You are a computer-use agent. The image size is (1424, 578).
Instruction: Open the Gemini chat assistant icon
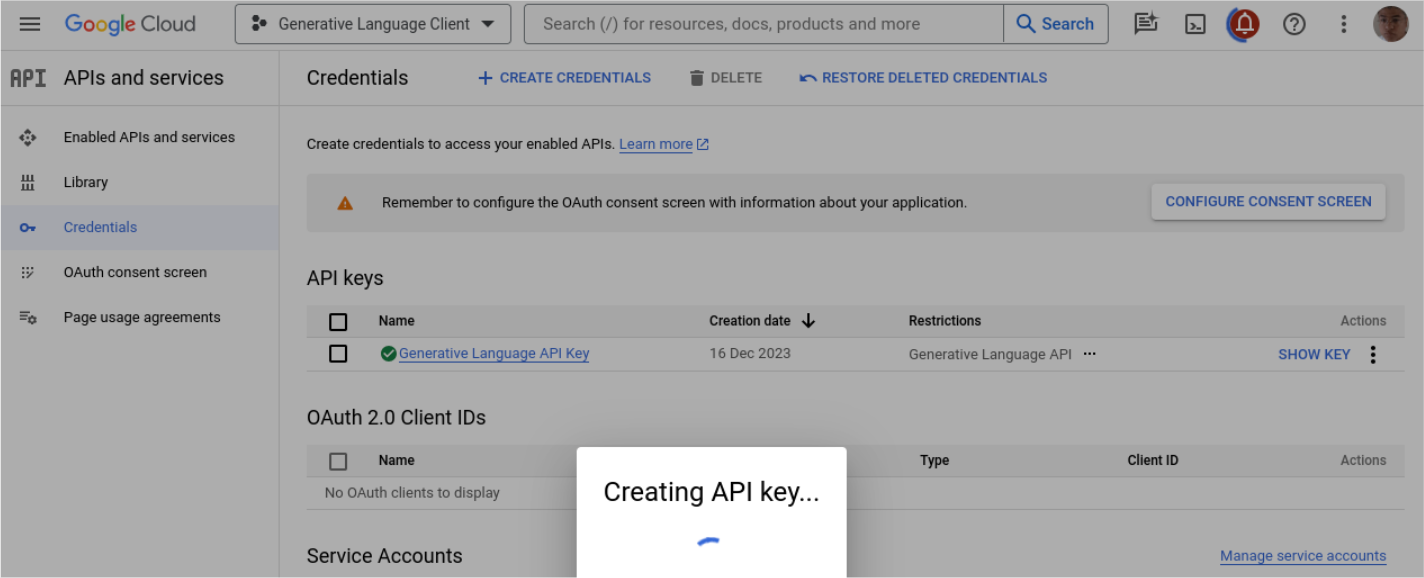click(x=1146, y=24)
